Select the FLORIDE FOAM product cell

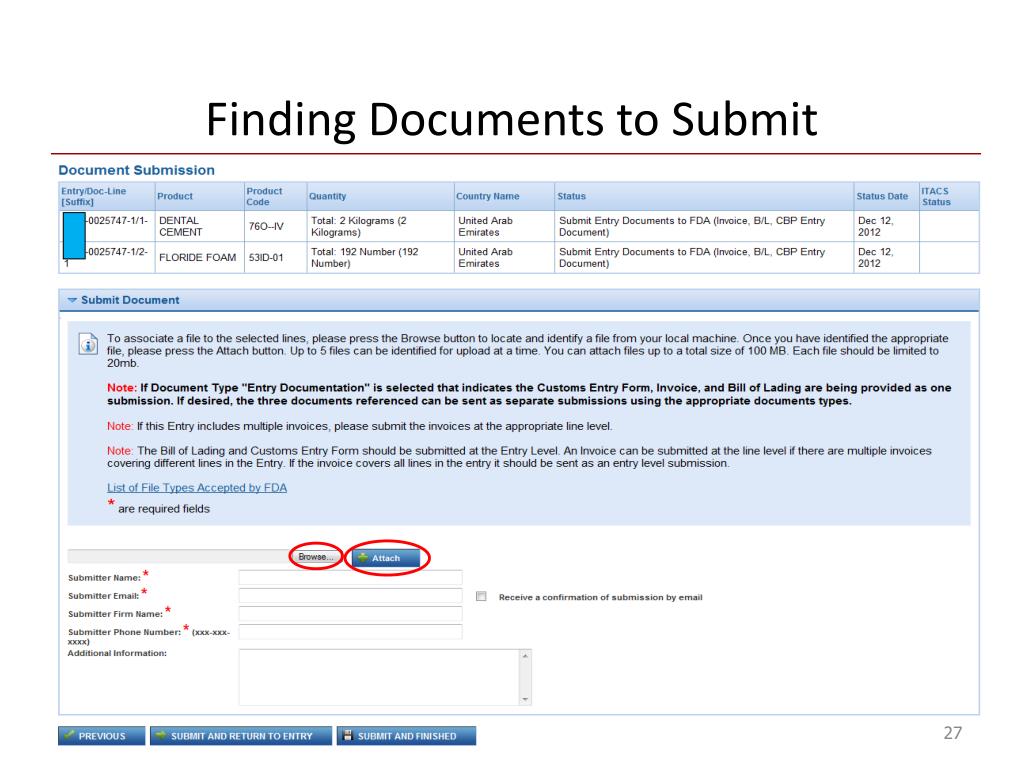click(x=198, y=258)
